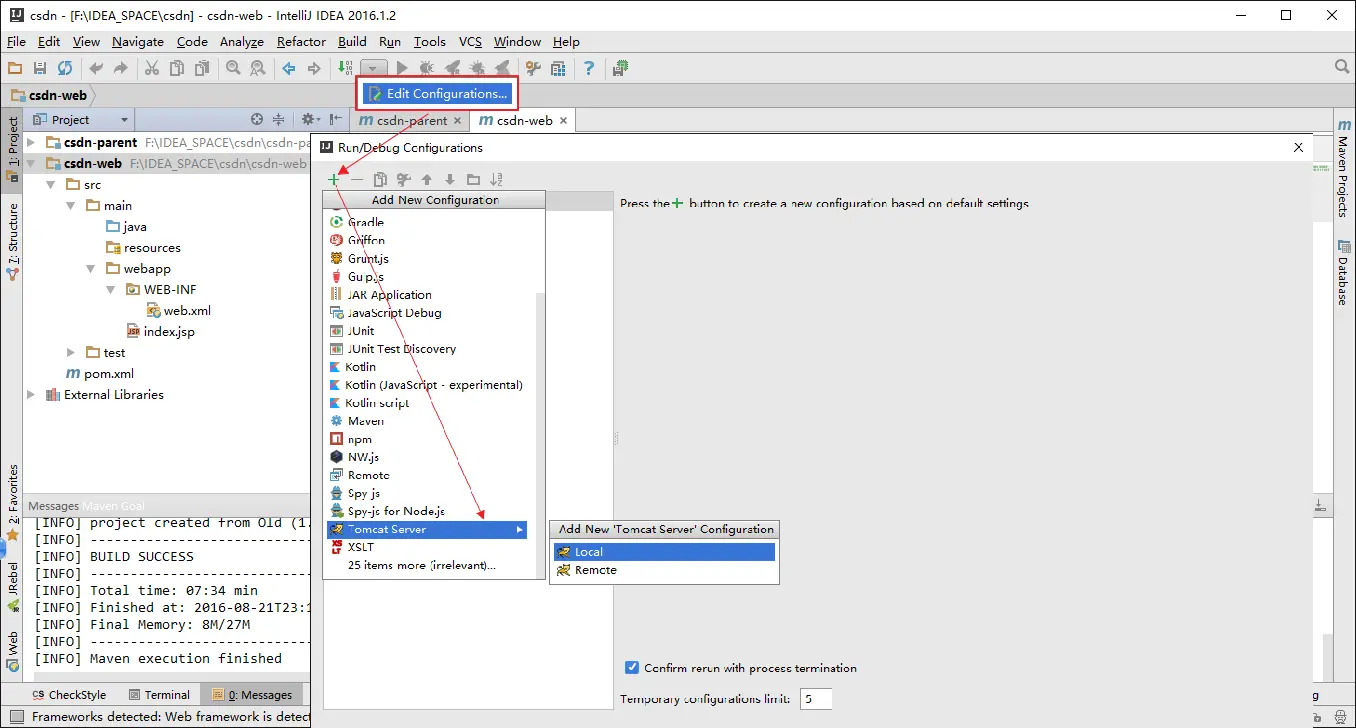1356x728 pixels.
Task: Open the File menu
Action: [x=16, y=41]
